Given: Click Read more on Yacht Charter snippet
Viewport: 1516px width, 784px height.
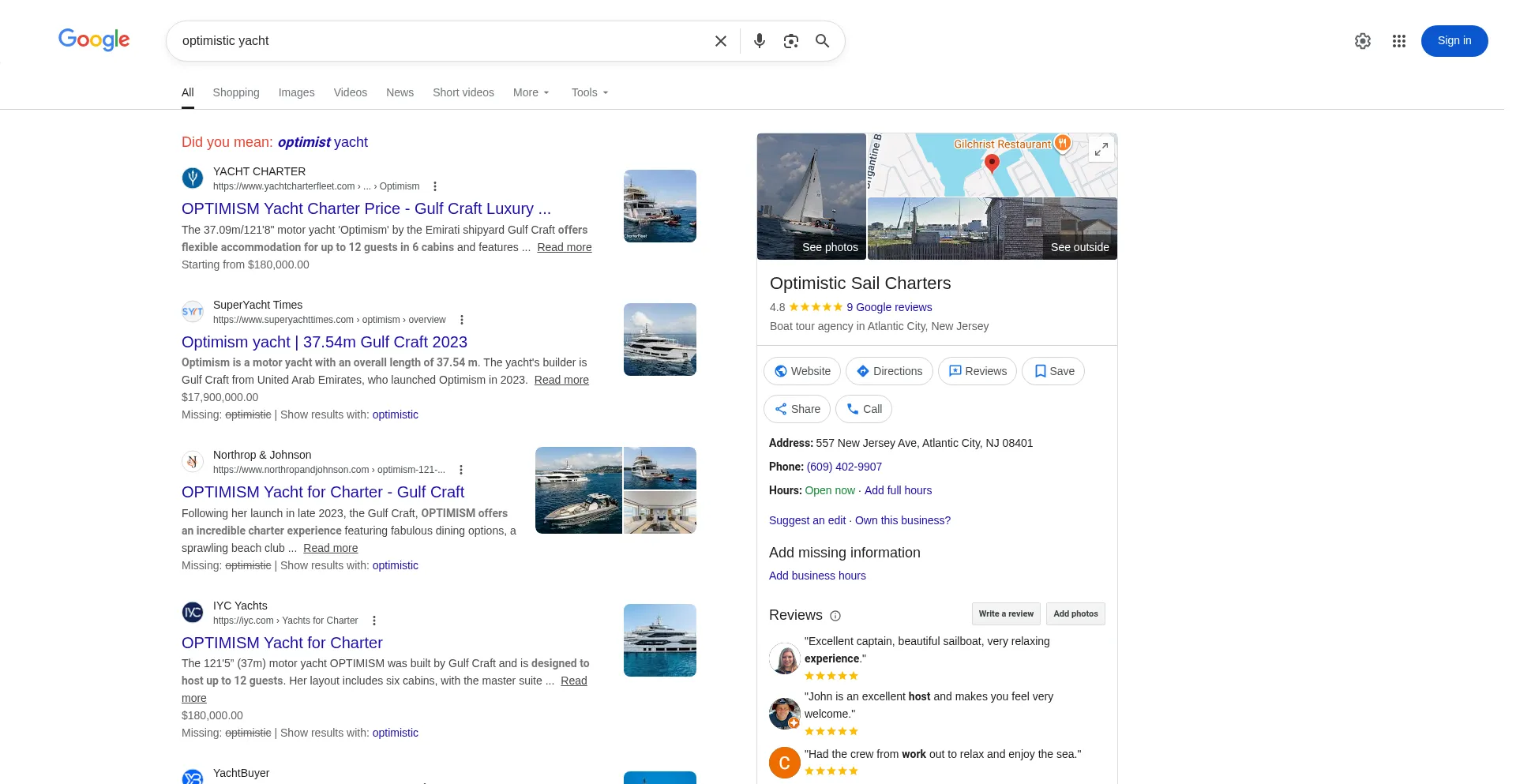Looking at the screenshot, I should 565,247.
